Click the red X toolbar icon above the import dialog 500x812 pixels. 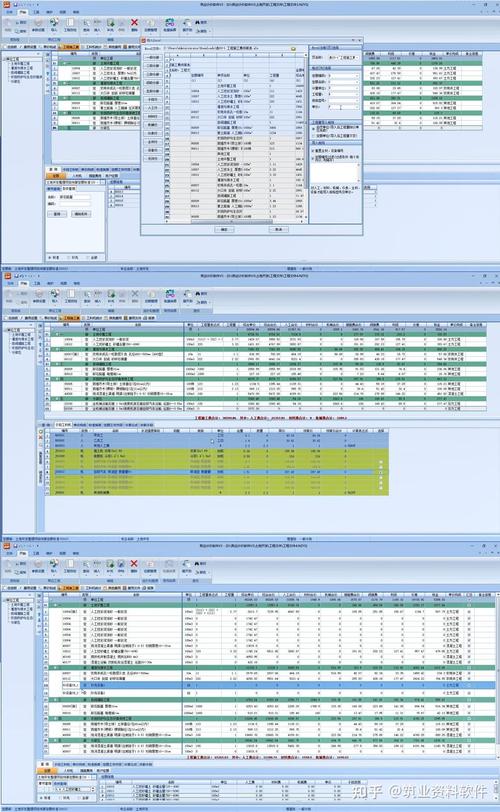pyautogui.click(x=134, y=22)
